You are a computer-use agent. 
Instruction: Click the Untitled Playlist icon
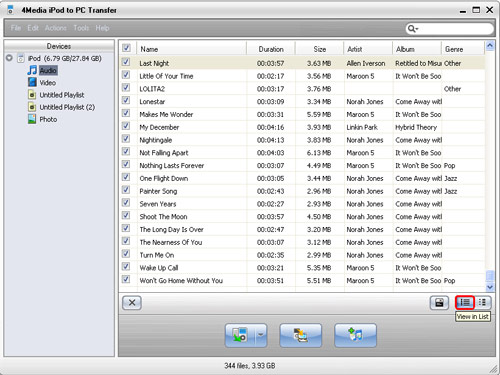[x=32, y=95]
